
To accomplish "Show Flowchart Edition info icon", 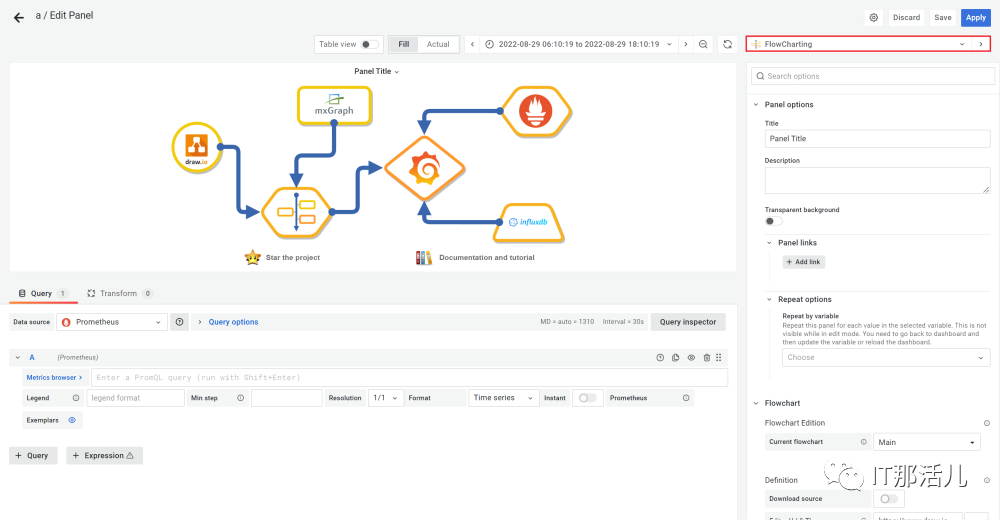I will 987,423.
